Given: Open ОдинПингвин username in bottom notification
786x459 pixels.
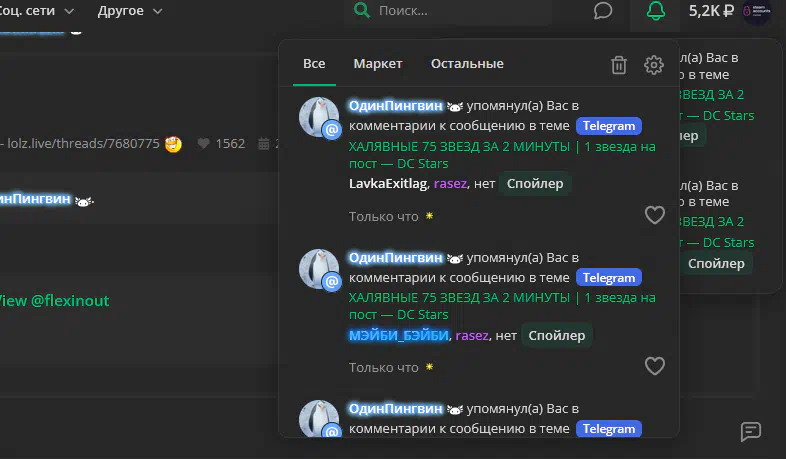Looking at the screenshot, I should click(396, 409).
